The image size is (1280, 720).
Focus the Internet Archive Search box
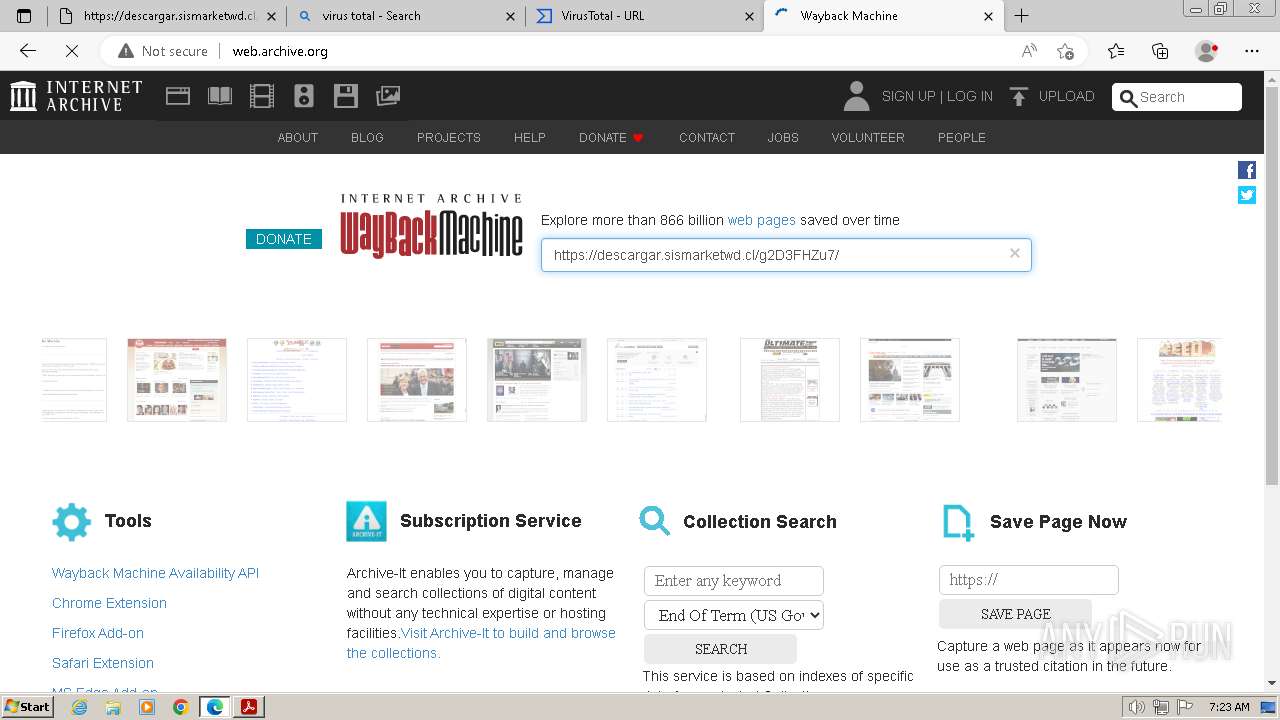click(1177, 97)
